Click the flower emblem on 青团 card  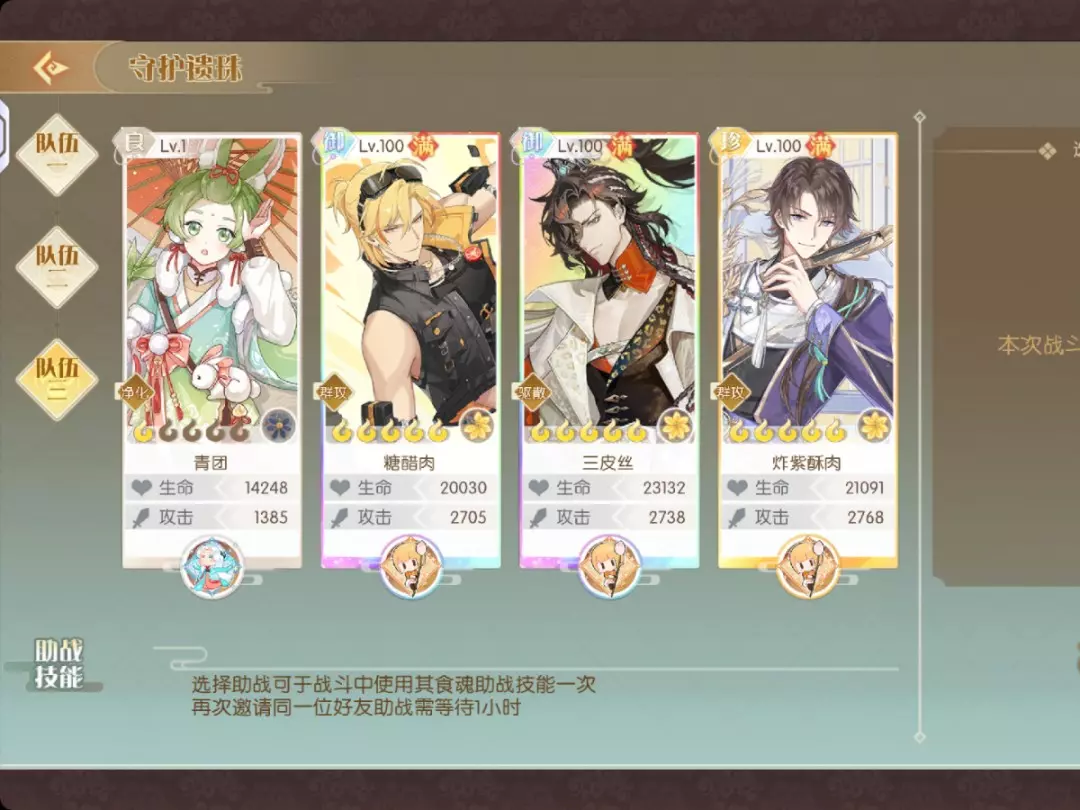[278, 425]
